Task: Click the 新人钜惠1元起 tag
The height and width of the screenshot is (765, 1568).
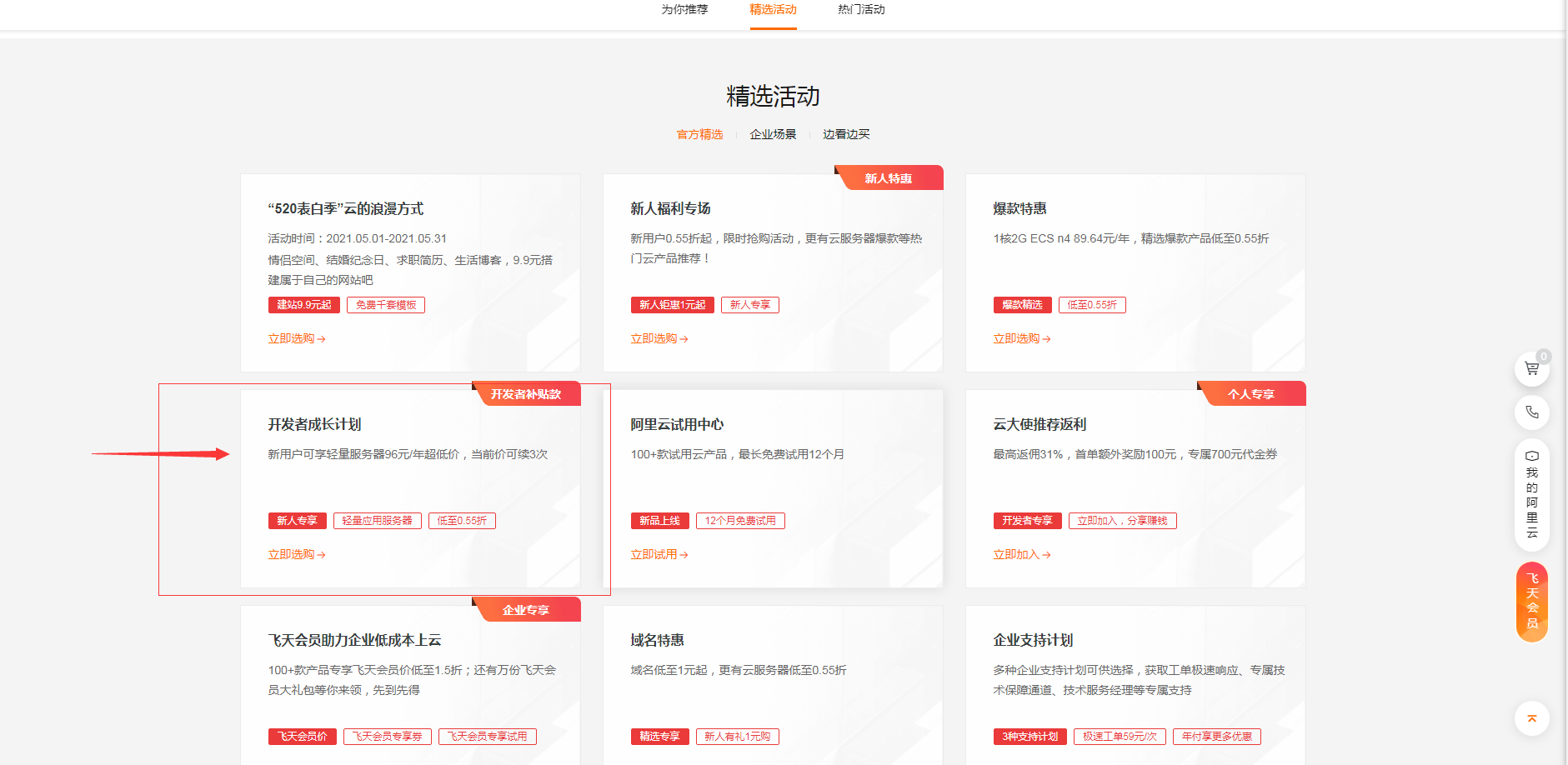Action: (673, 305)
